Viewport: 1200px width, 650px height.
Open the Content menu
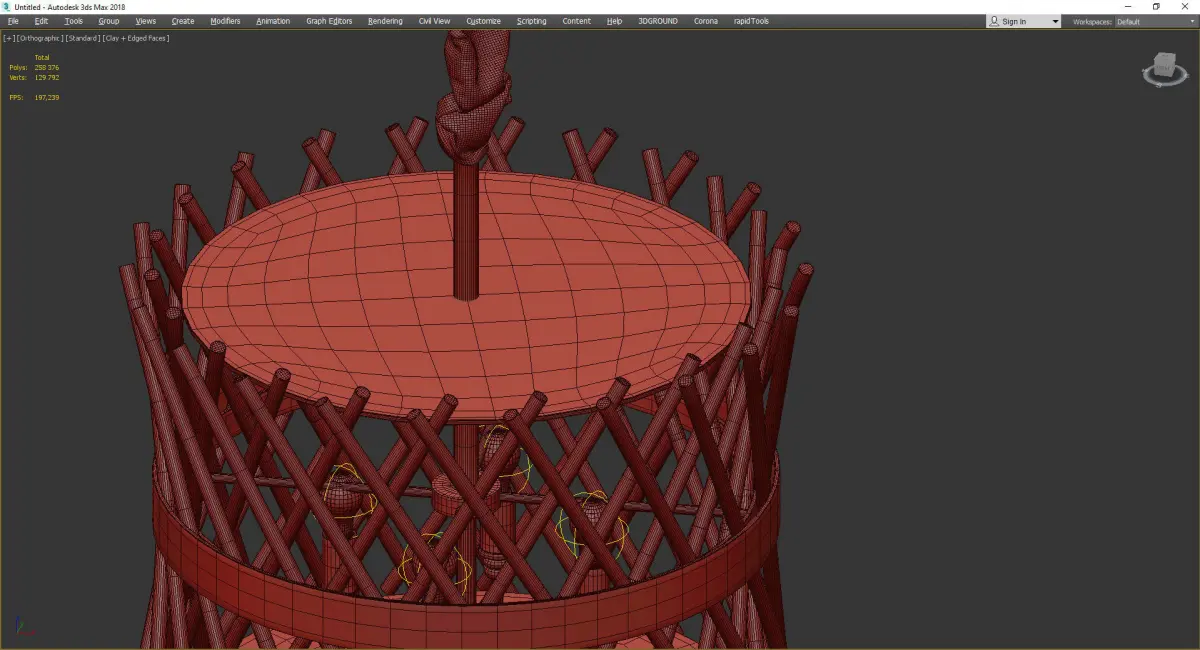[x=577, y=21]
